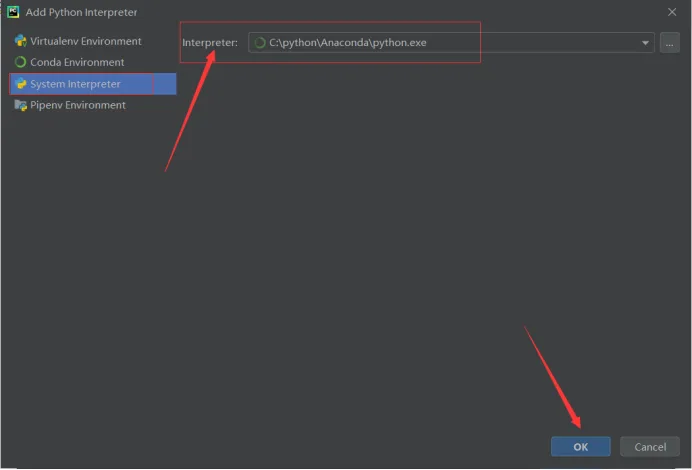Click the Virtualenv Python icon
The height and width of the screenshot is (470, 692).
pyautogui.click(x=20, y=41)
